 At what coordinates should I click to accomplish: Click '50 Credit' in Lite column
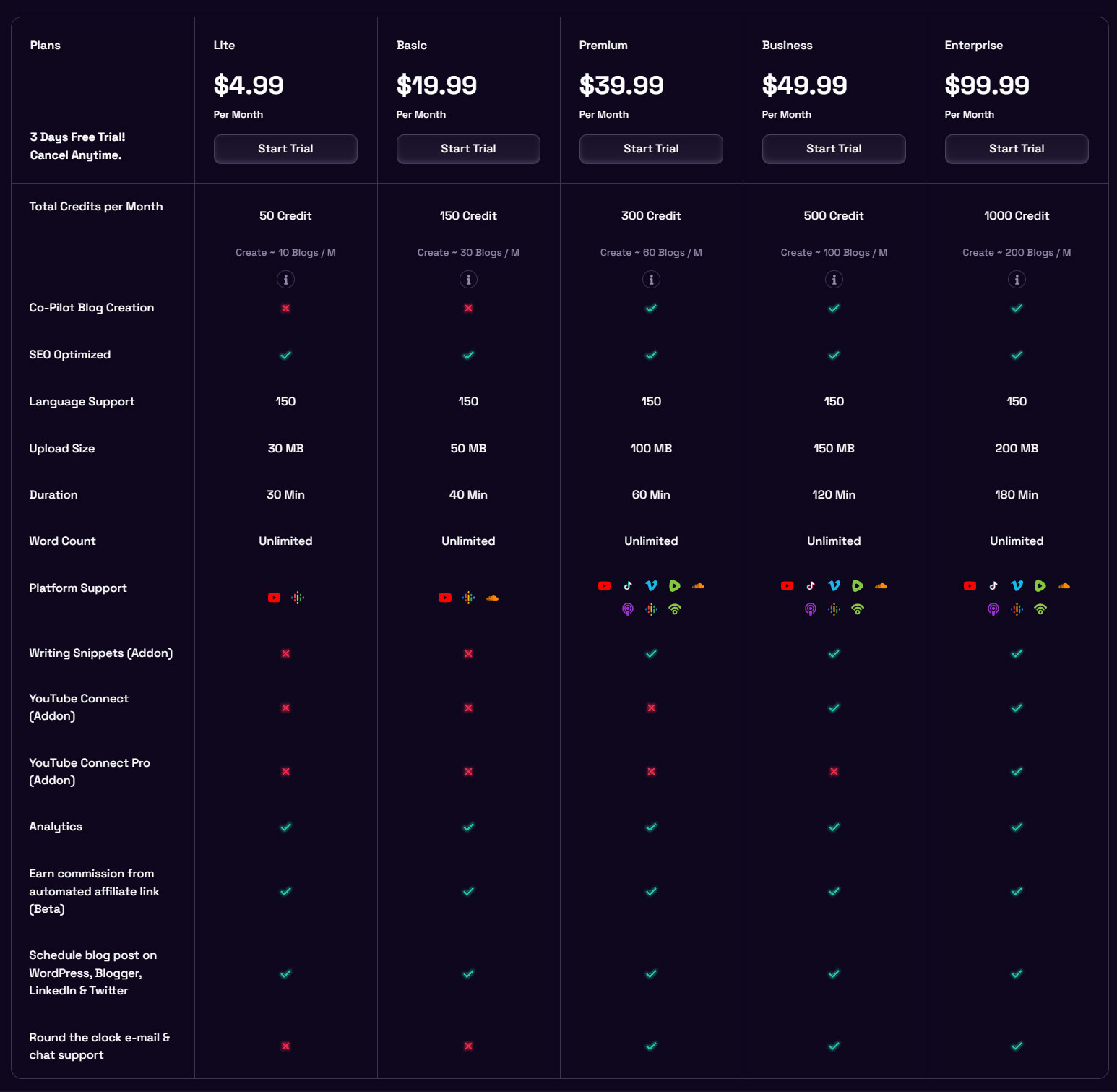tap(285, 216)
